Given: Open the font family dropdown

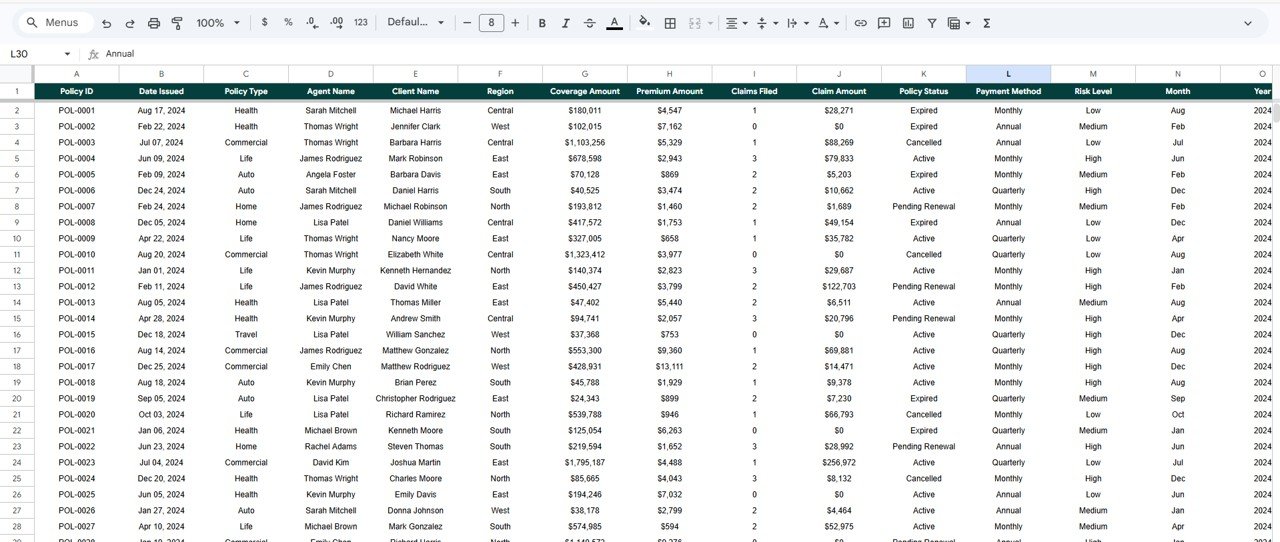Looking at the screenshot, I should [x=416, y=23].
